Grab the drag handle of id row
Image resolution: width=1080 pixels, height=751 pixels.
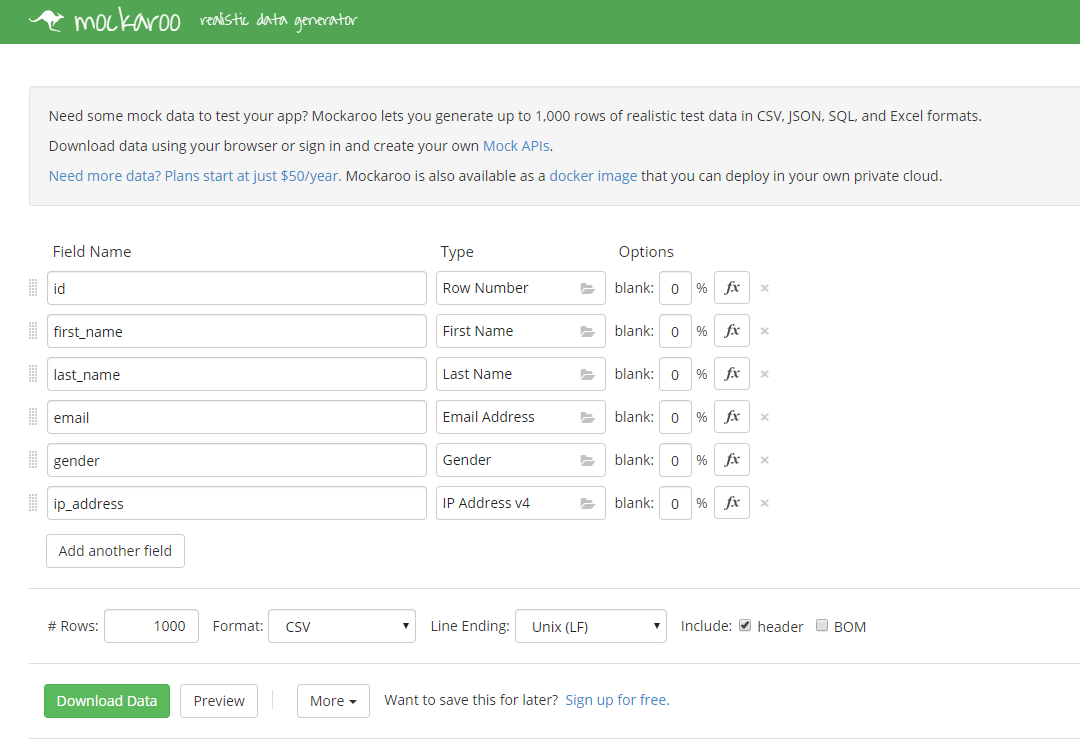tap(32, 288)
